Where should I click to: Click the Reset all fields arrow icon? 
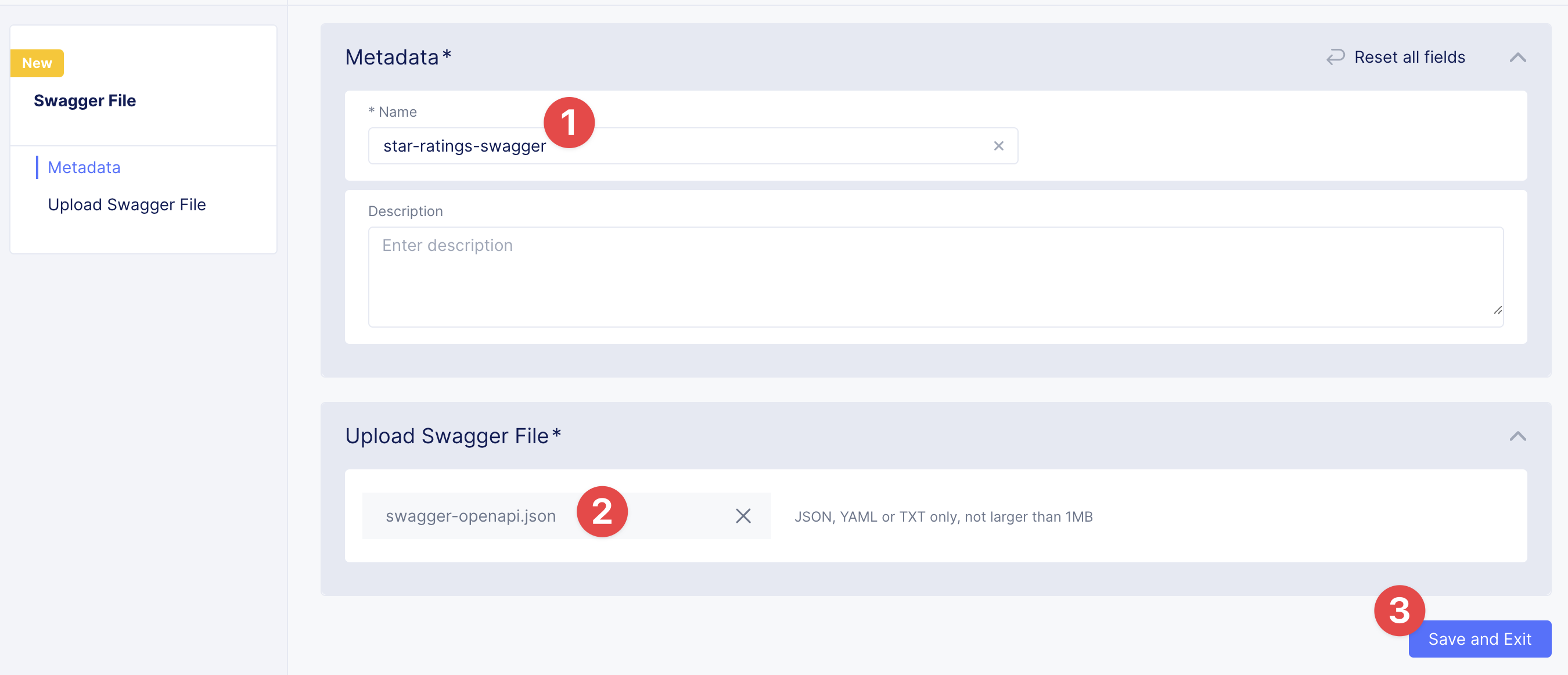click(1335, 57)
